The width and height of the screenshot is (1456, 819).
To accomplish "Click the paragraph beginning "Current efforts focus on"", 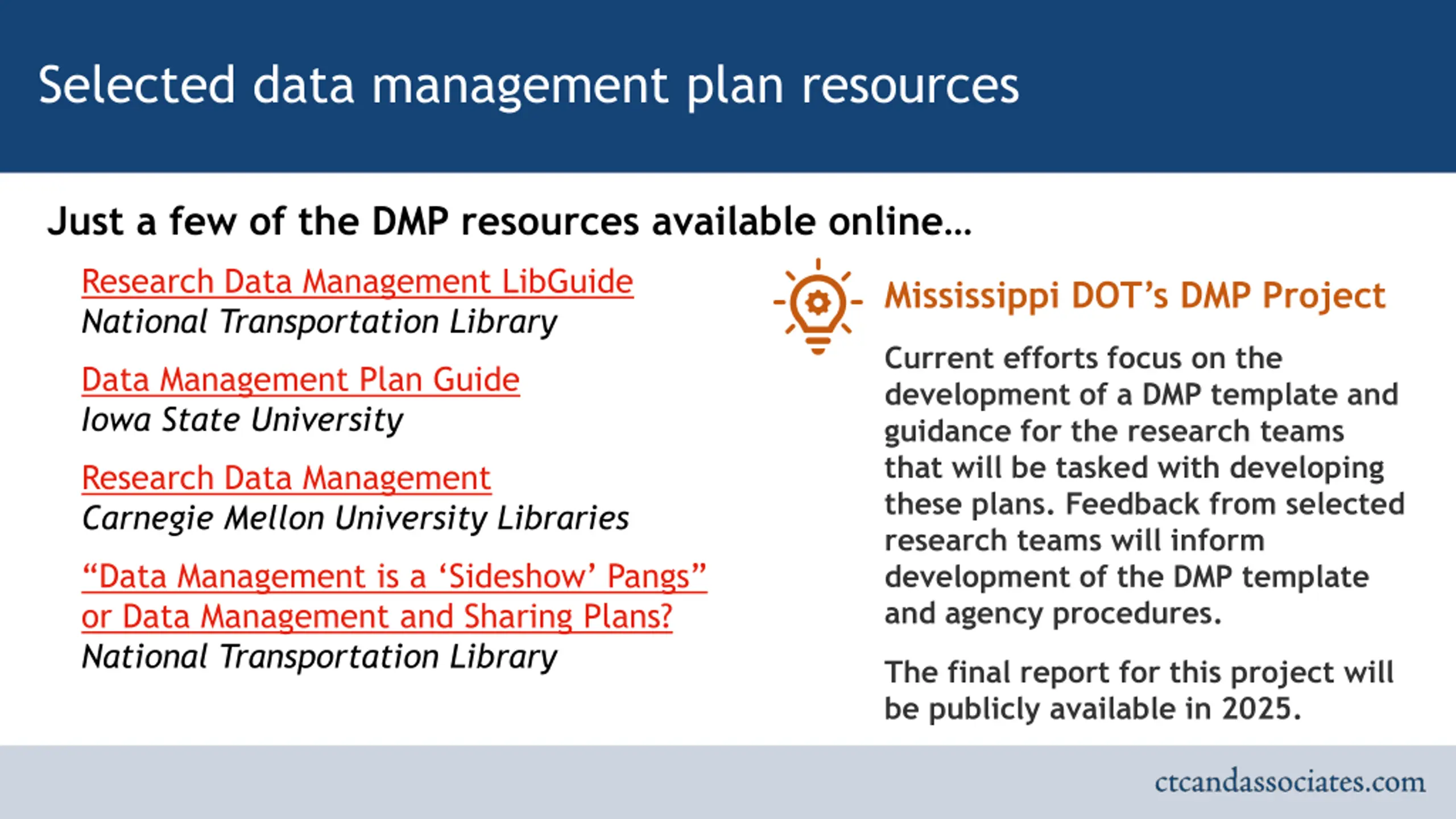I will coord(1144,486).
